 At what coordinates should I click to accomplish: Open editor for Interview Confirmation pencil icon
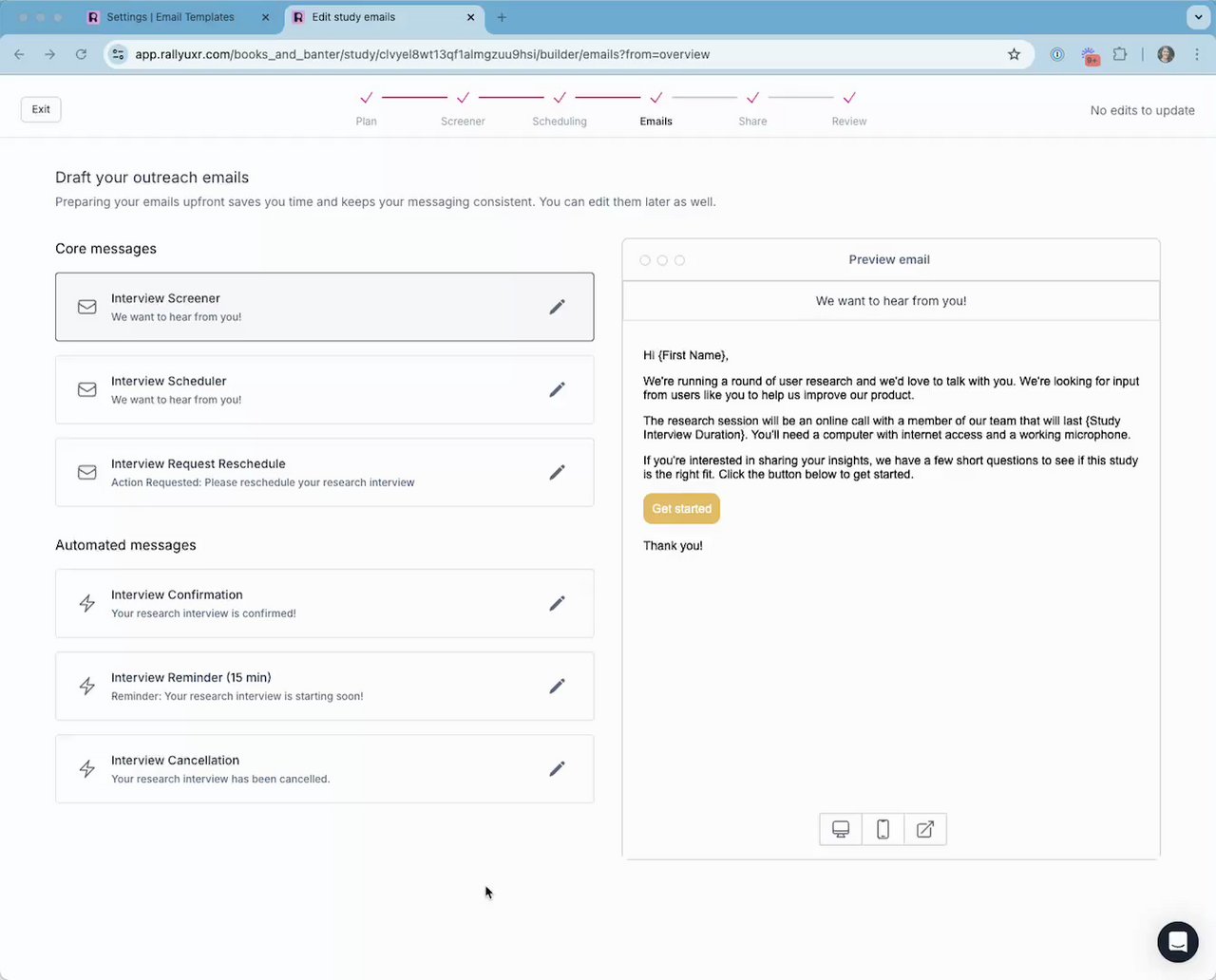pyautogui.click(x=557, y=603)
